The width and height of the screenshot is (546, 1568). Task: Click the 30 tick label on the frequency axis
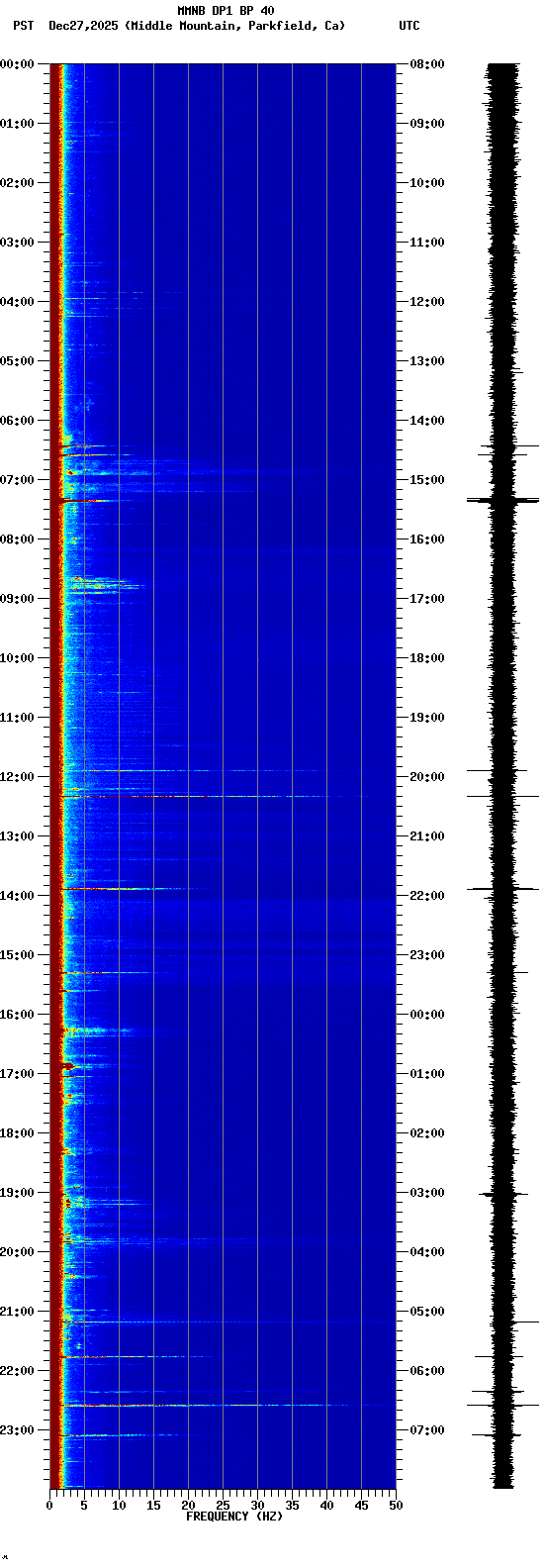257,1506
